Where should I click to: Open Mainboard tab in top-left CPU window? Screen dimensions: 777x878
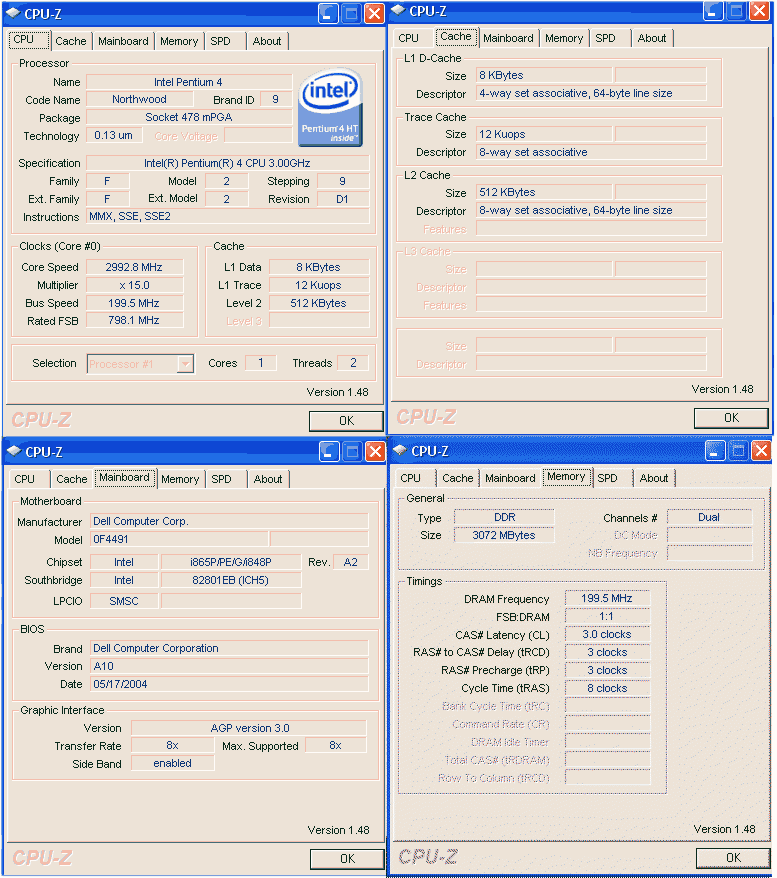pos(123,41)
